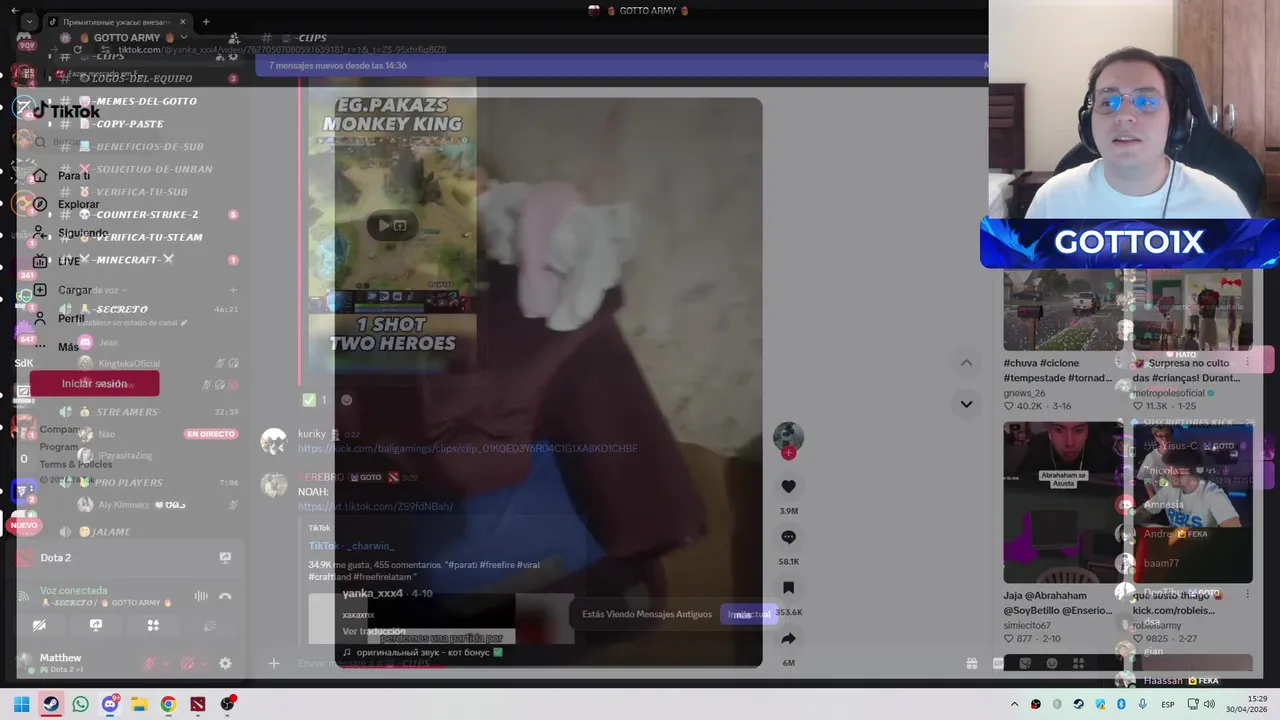Share the TikTok video with arrow icon
This screenshot has width=1280, height=720.
coord(788,639)
